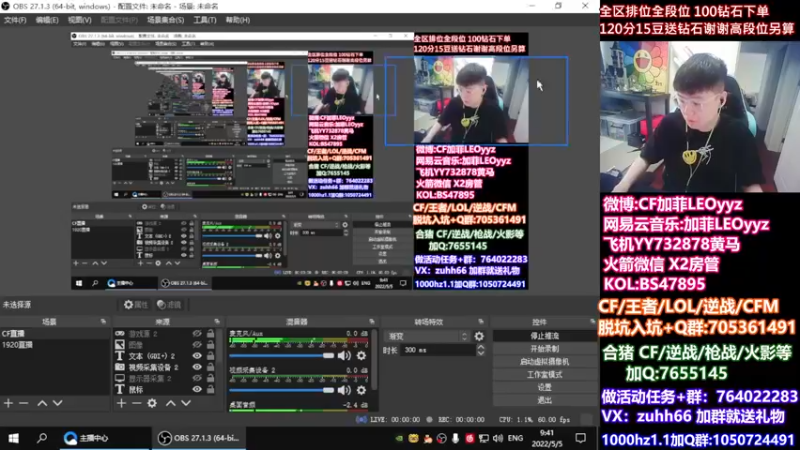Pop out the 控件 dock panel
800x450 pixels.
pos(592,321)
